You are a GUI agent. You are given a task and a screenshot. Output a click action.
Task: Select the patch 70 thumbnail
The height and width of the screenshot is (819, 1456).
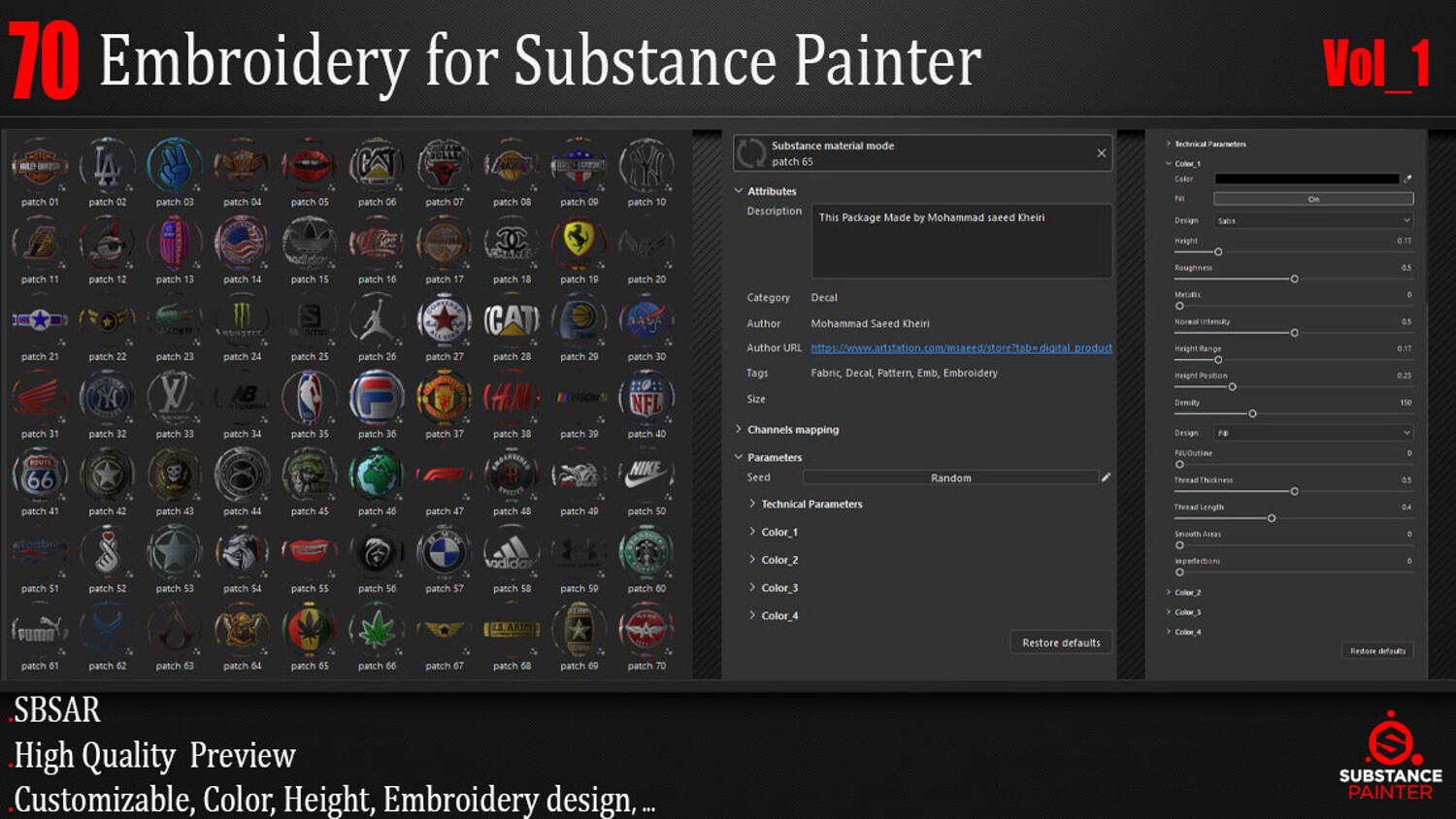(646, 630)
